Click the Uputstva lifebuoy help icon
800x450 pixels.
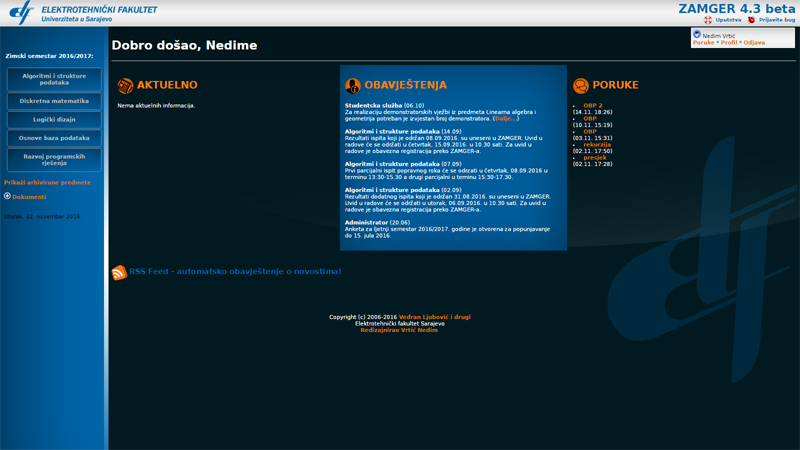(x=708, y=20)
